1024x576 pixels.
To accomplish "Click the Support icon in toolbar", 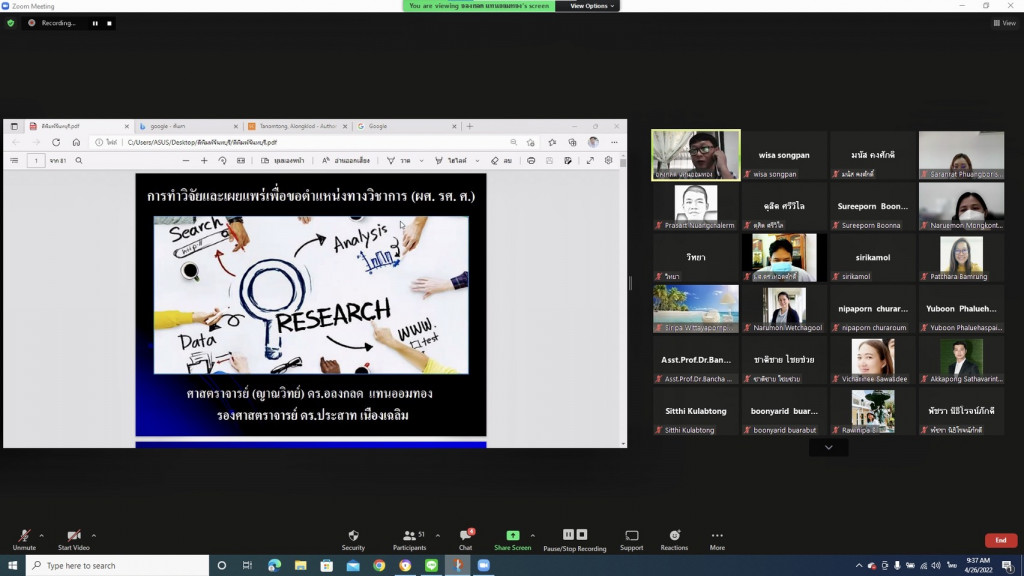I will coord(631,537).
